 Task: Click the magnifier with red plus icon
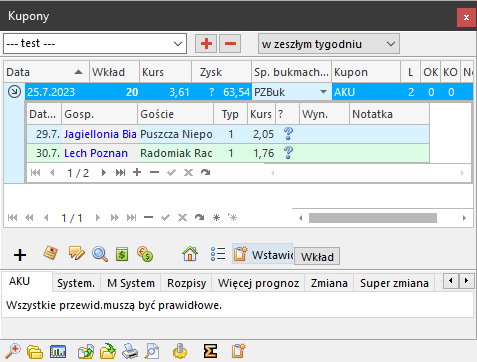13,351
